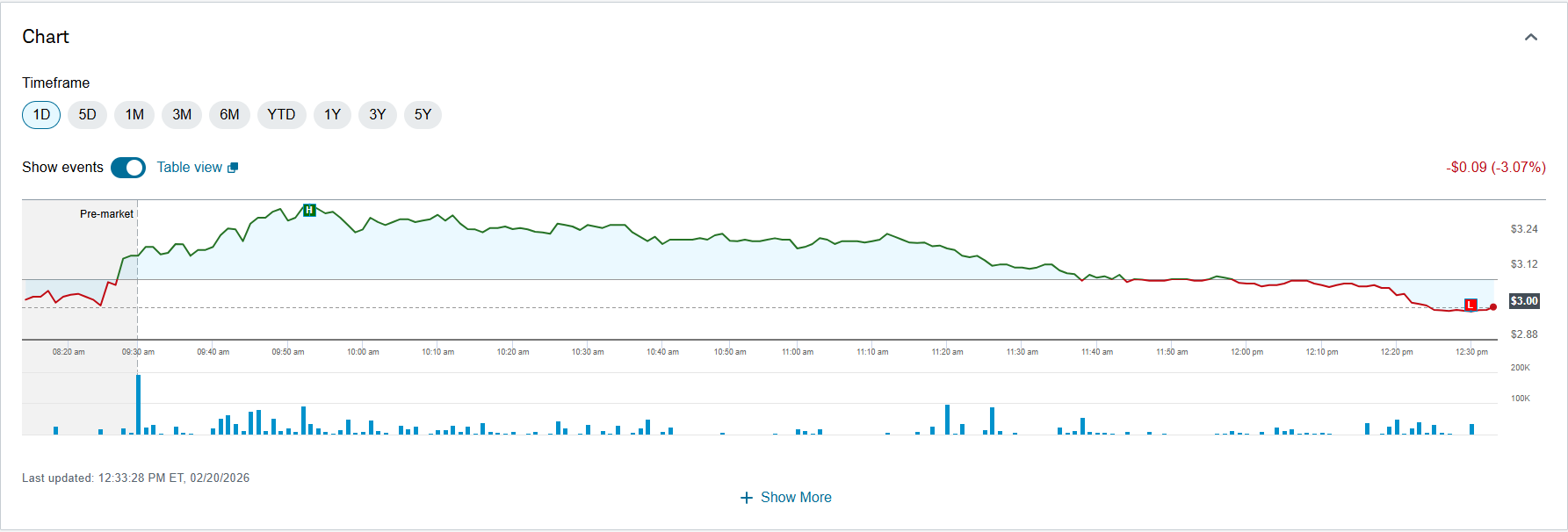Image resolution: width=1568 pixels, height=532 pixels.
Task: Choose the YTD timeframe
Action: (x=281, y=115)
